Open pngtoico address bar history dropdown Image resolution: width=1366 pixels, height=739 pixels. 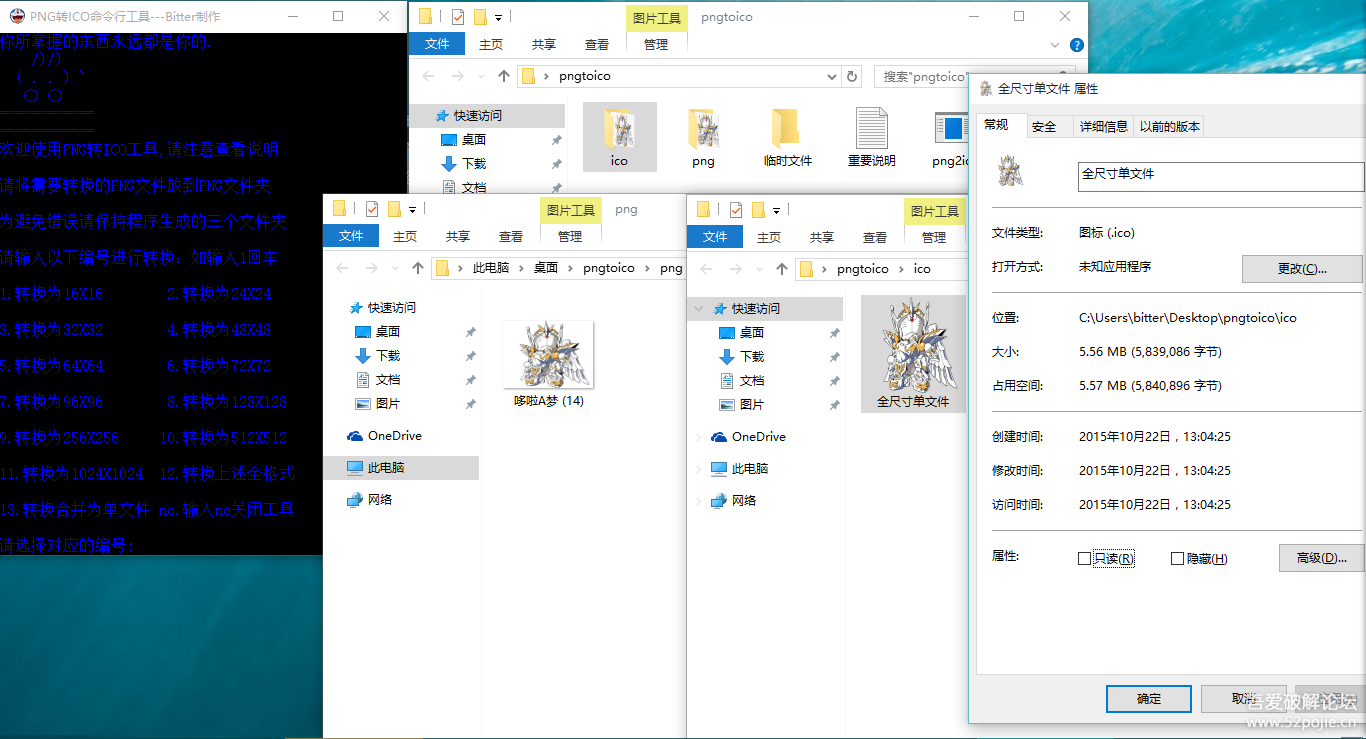833,76
